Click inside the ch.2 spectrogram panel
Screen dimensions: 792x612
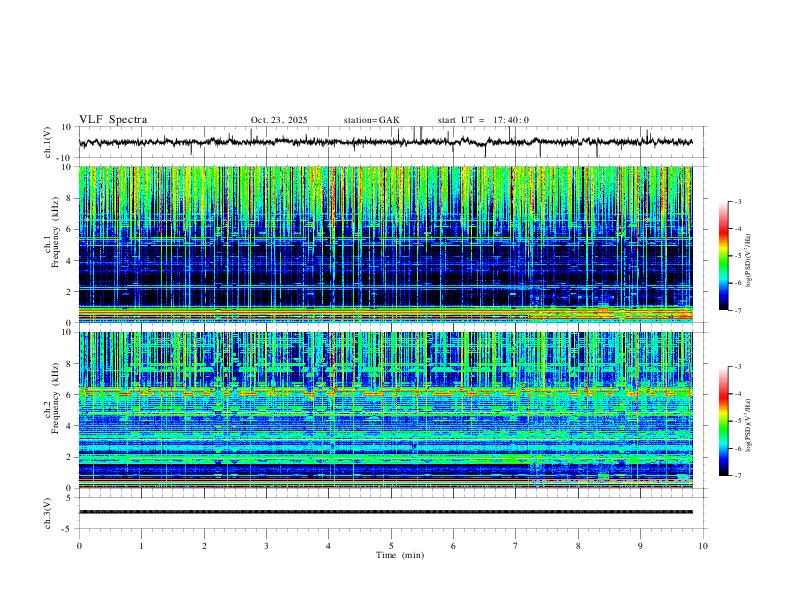385,410
